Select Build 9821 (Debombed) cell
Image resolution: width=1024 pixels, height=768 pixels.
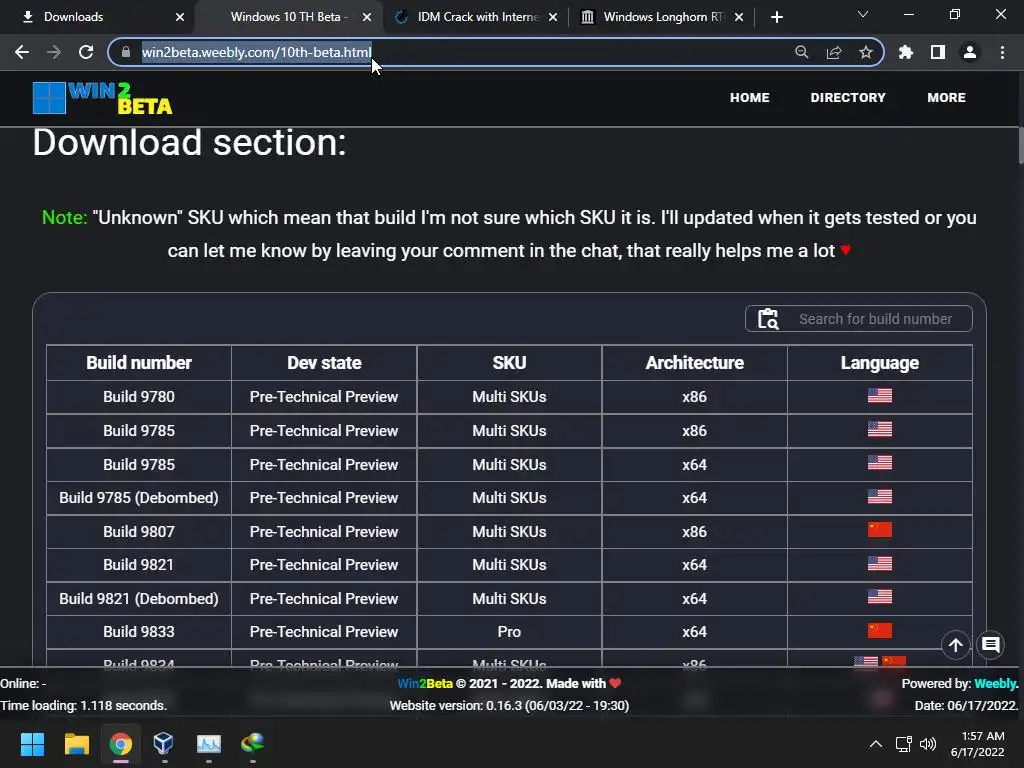coord(138,598)
